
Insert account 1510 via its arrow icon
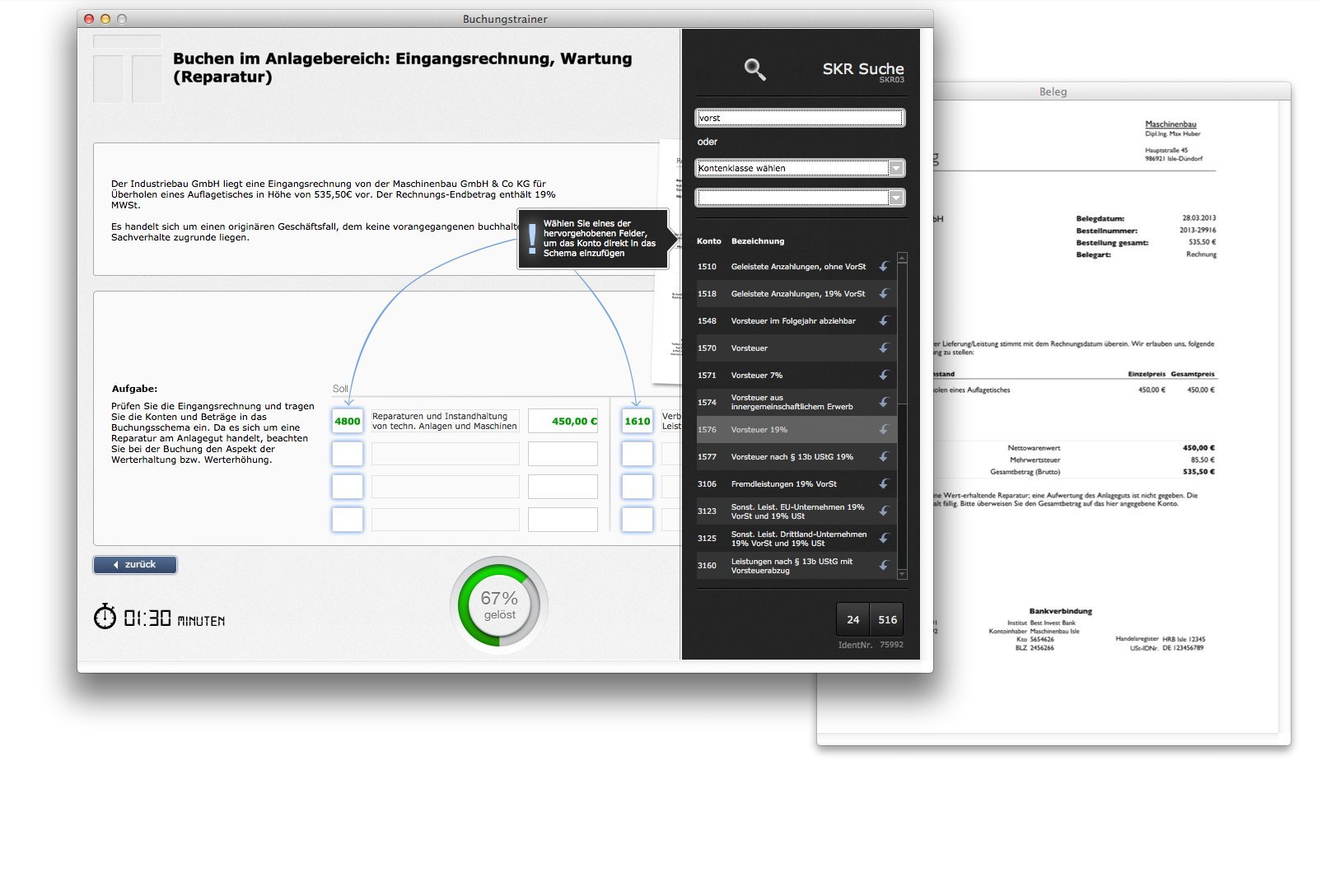coord(884,266)
